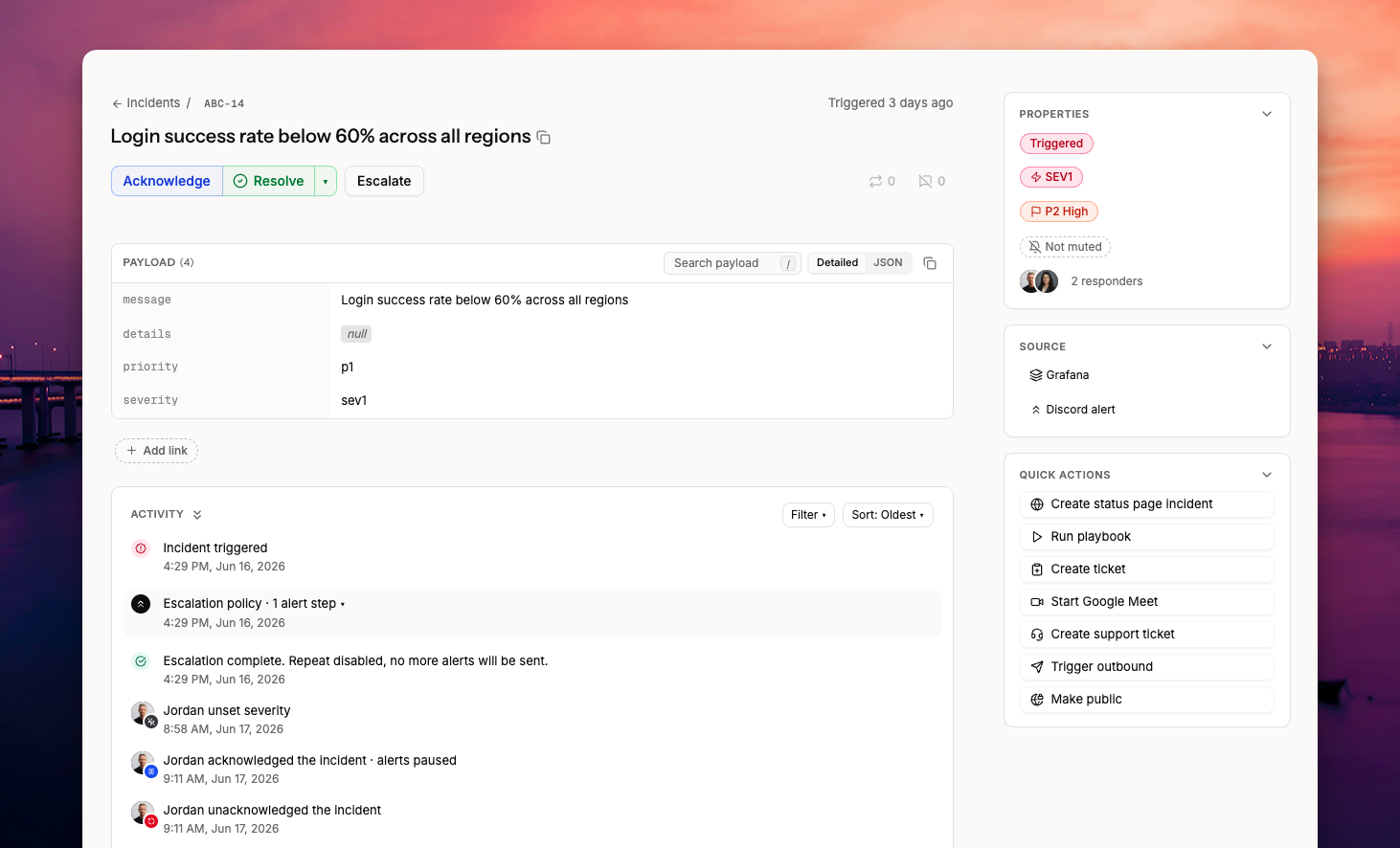
Task: Click the Incident triggered red status icon
Action: (141, 548)
